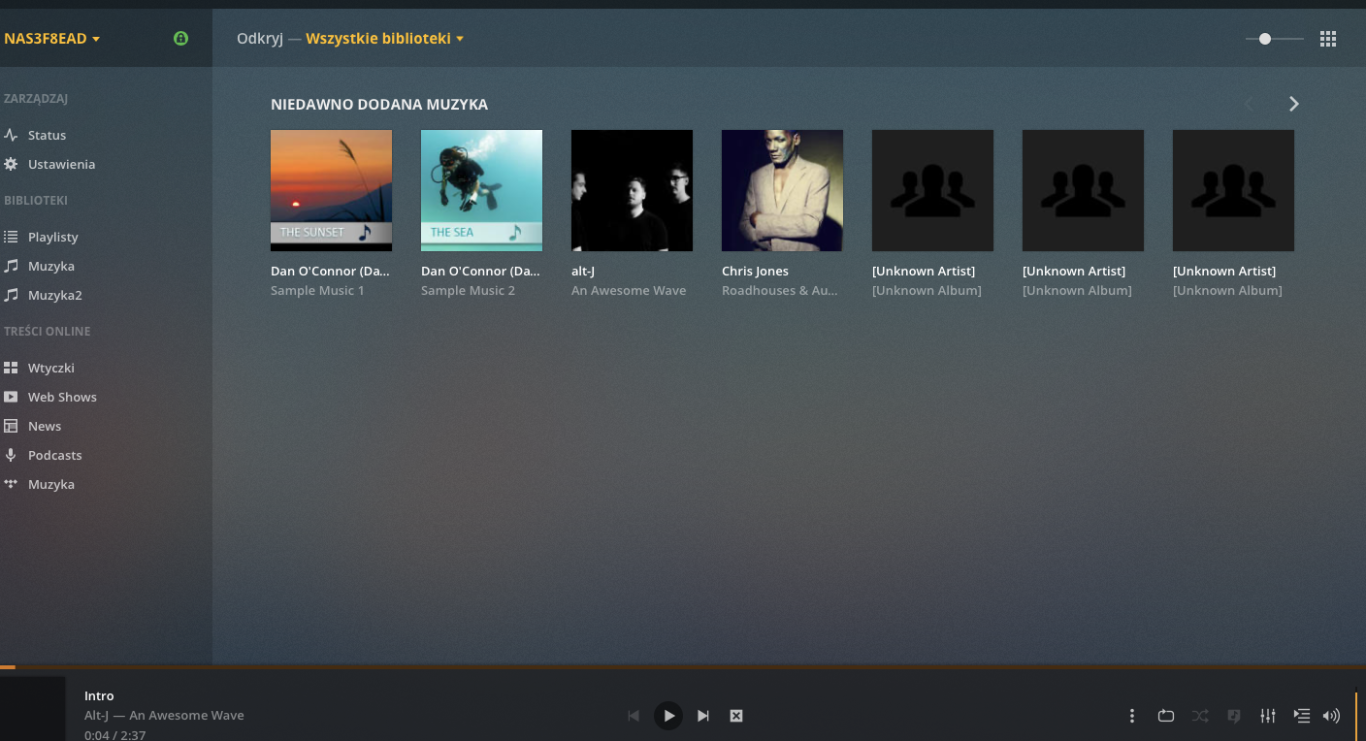Click Odkryj in the top bar

[260, 39]
